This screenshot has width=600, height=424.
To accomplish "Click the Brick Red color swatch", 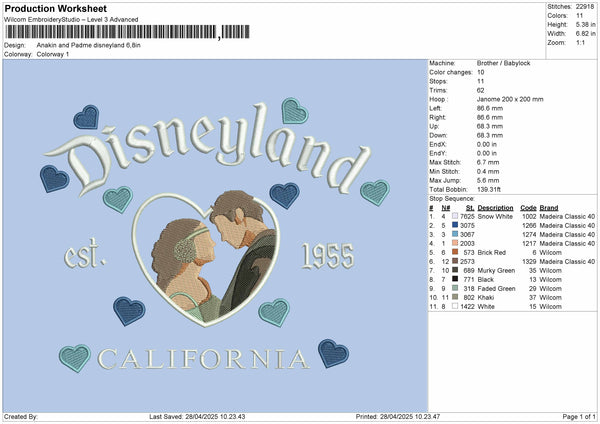I will [455, 253].
